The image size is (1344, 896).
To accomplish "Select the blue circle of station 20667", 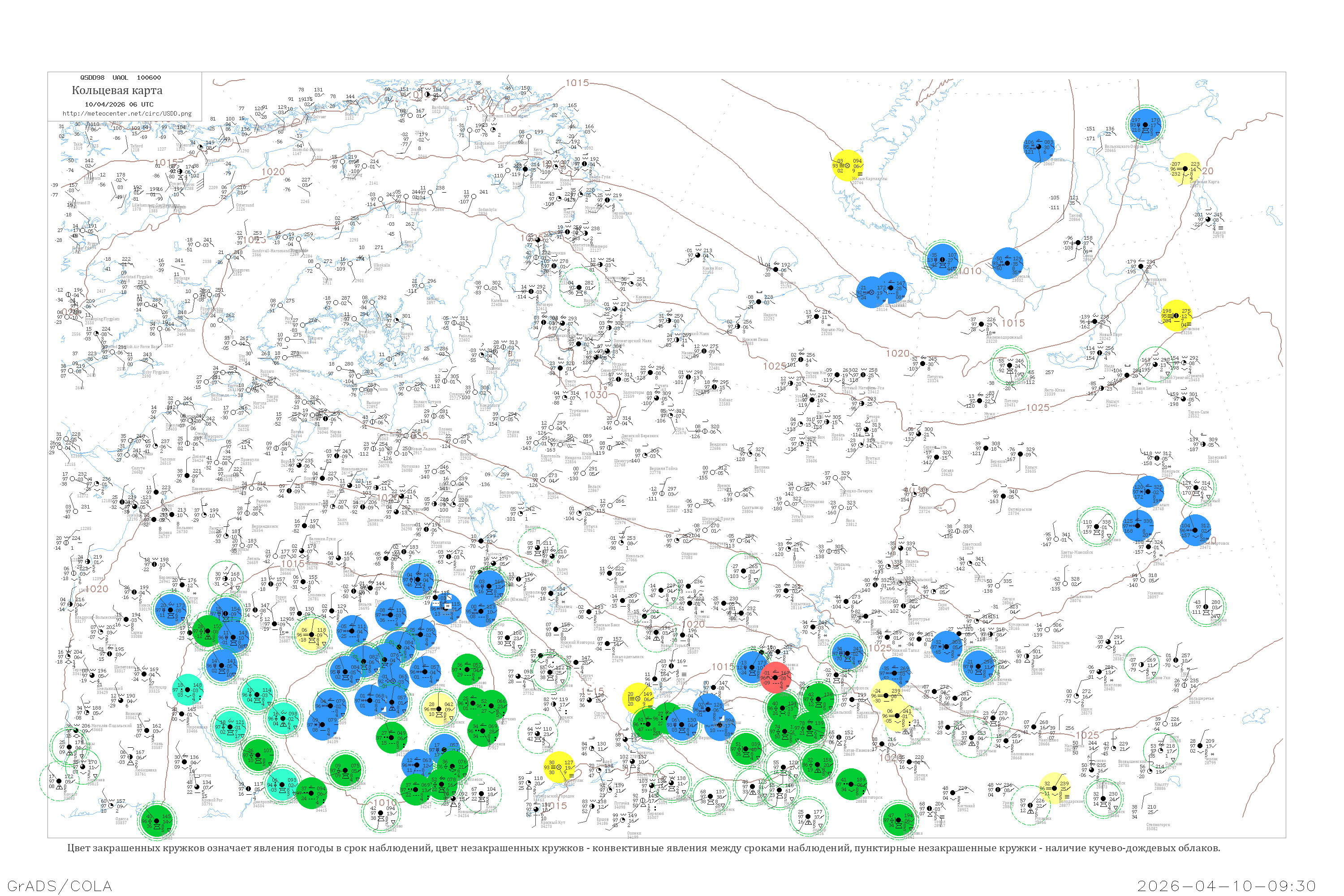I will coord(1038,147).
